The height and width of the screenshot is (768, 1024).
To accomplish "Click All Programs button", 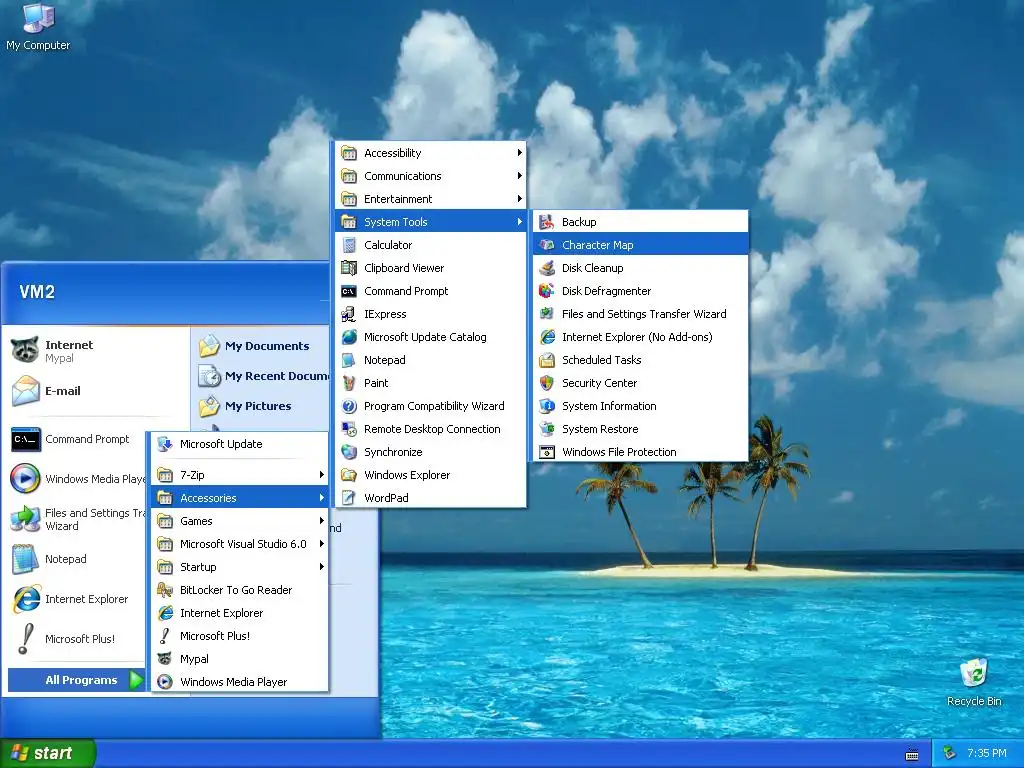I will [76, 680].
